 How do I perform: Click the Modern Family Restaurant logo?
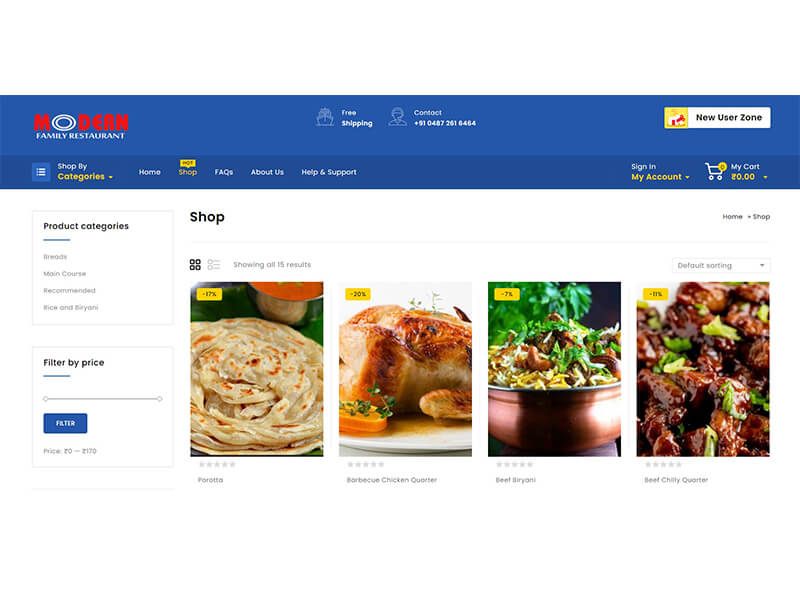(81, 126)
